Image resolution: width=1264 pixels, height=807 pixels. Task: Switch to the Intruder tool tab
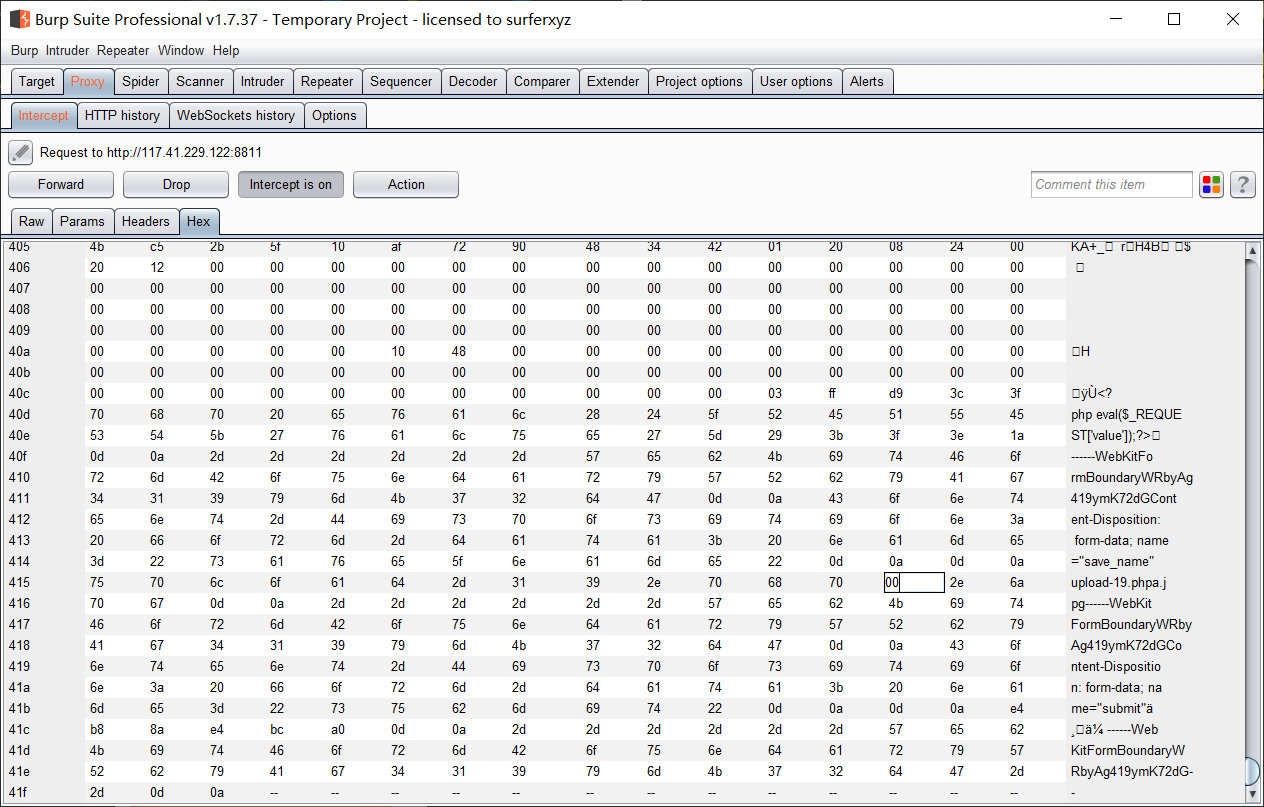coord(263,82)
